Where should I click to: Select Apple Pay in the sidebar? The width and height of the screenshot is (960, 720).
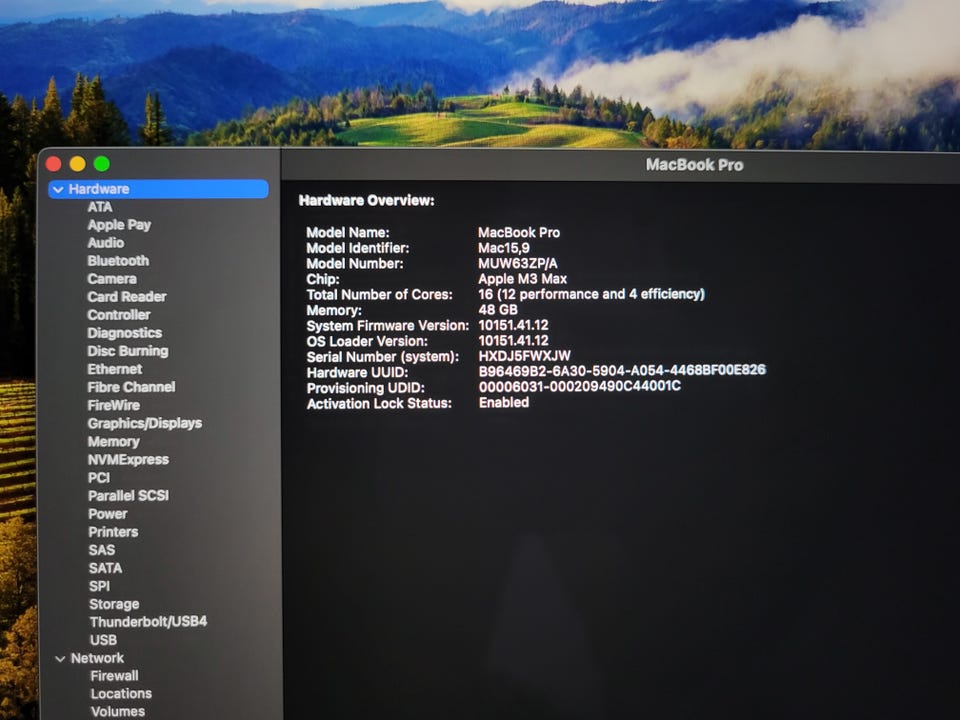119,225
